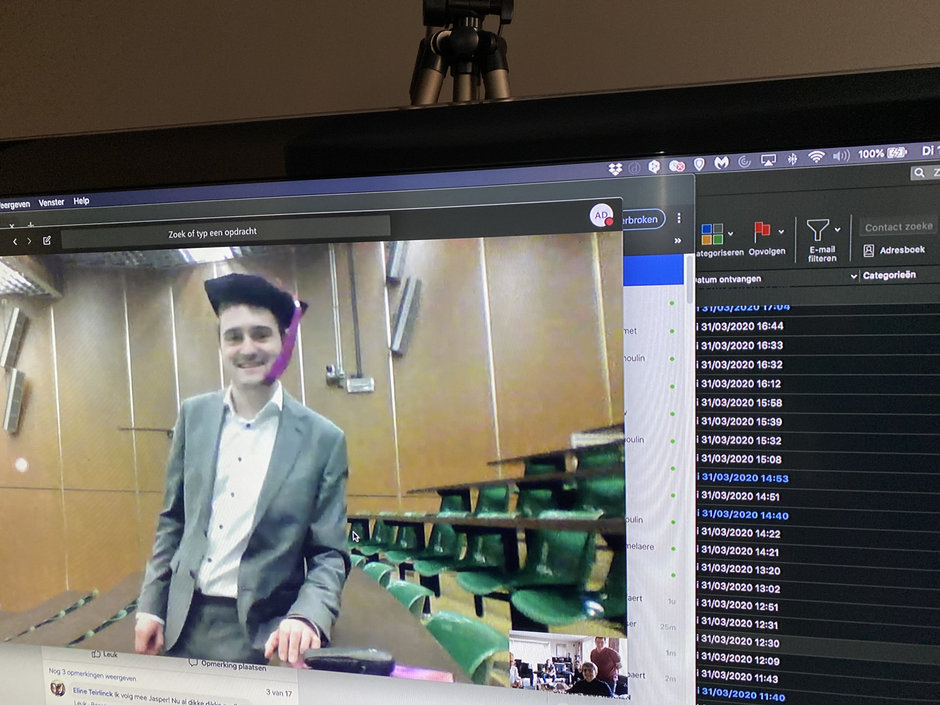This screenshot has height=705, width=940.
Task: Click the Dropbox icon in the menu bar
Action: tap(613, 167)
